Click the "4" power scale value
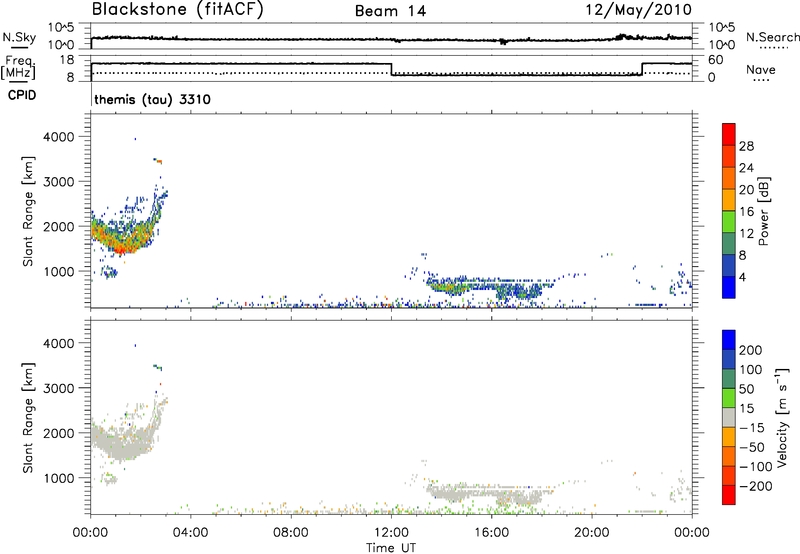 tap(742, 277)
